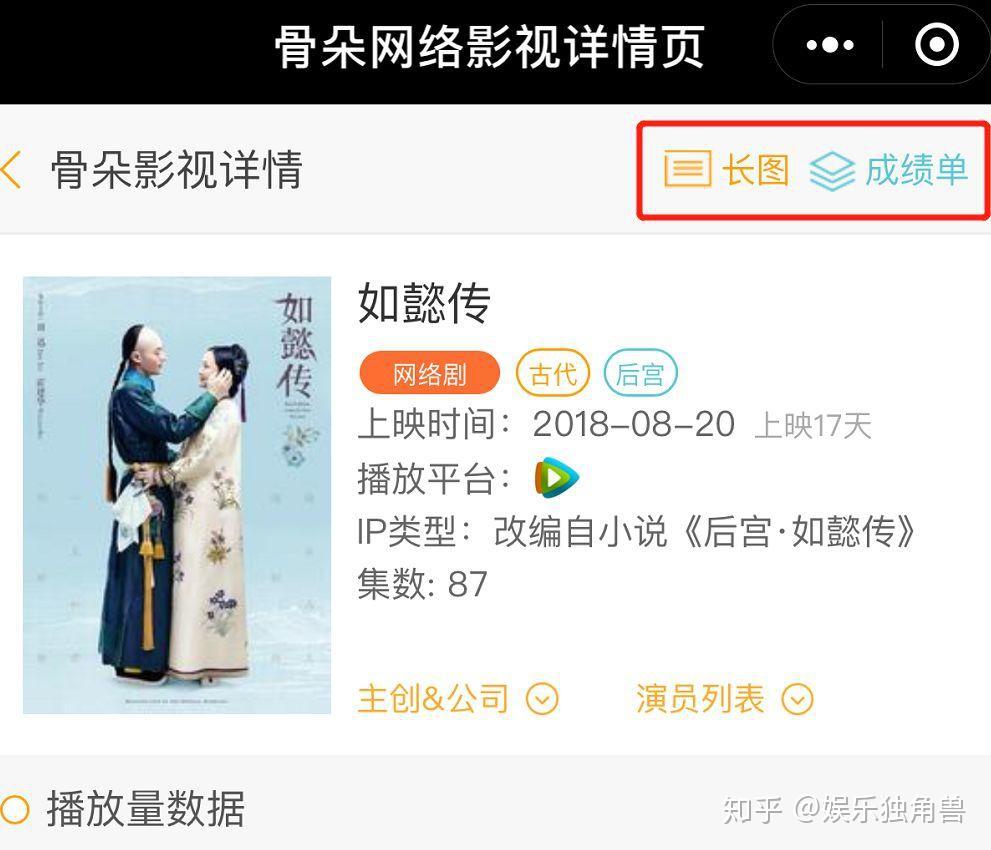Tap the circle icon beside 播放量数据

coord(15,809)
